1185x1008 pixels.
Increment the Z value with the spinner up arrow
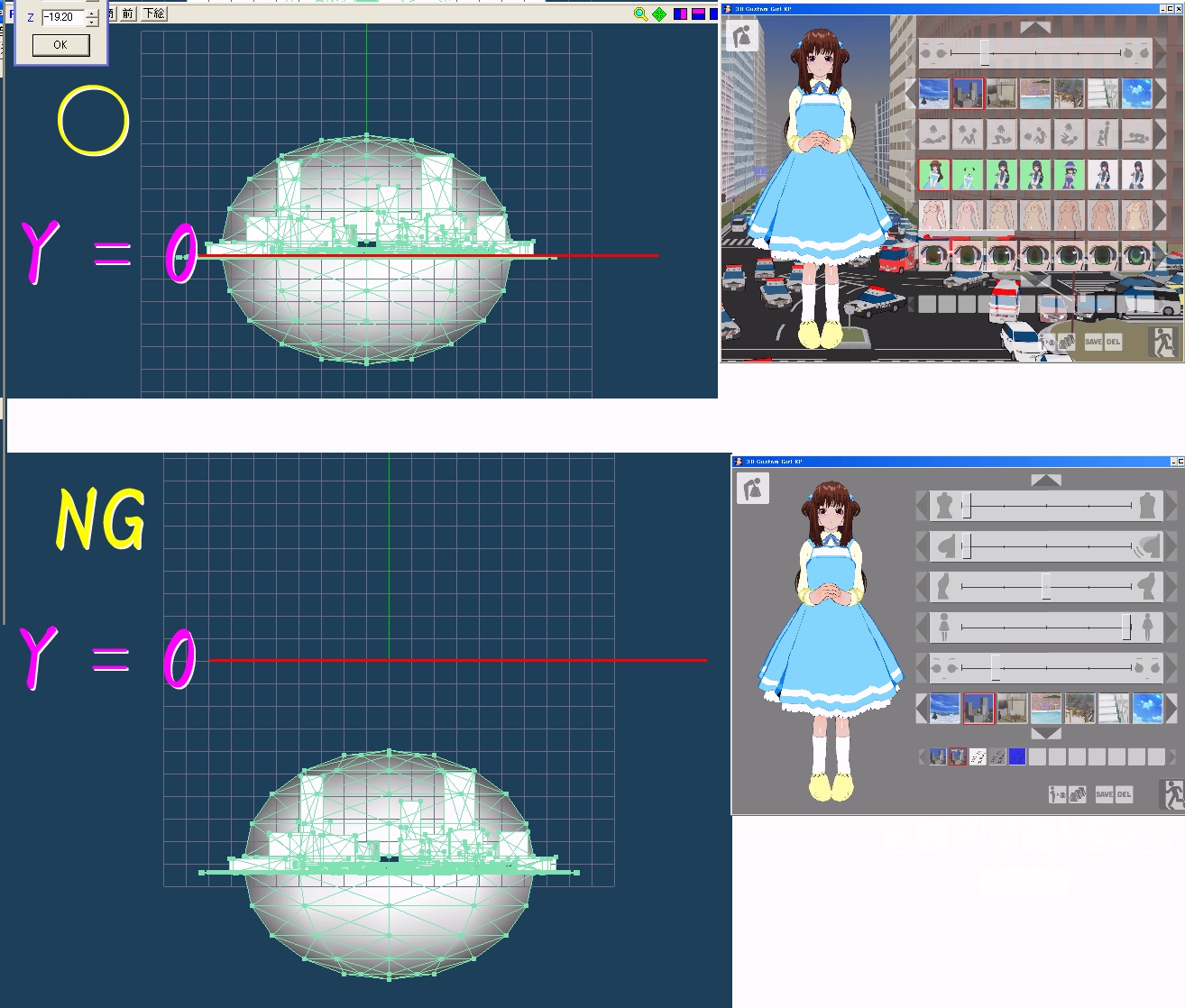(x=92, y=13)
